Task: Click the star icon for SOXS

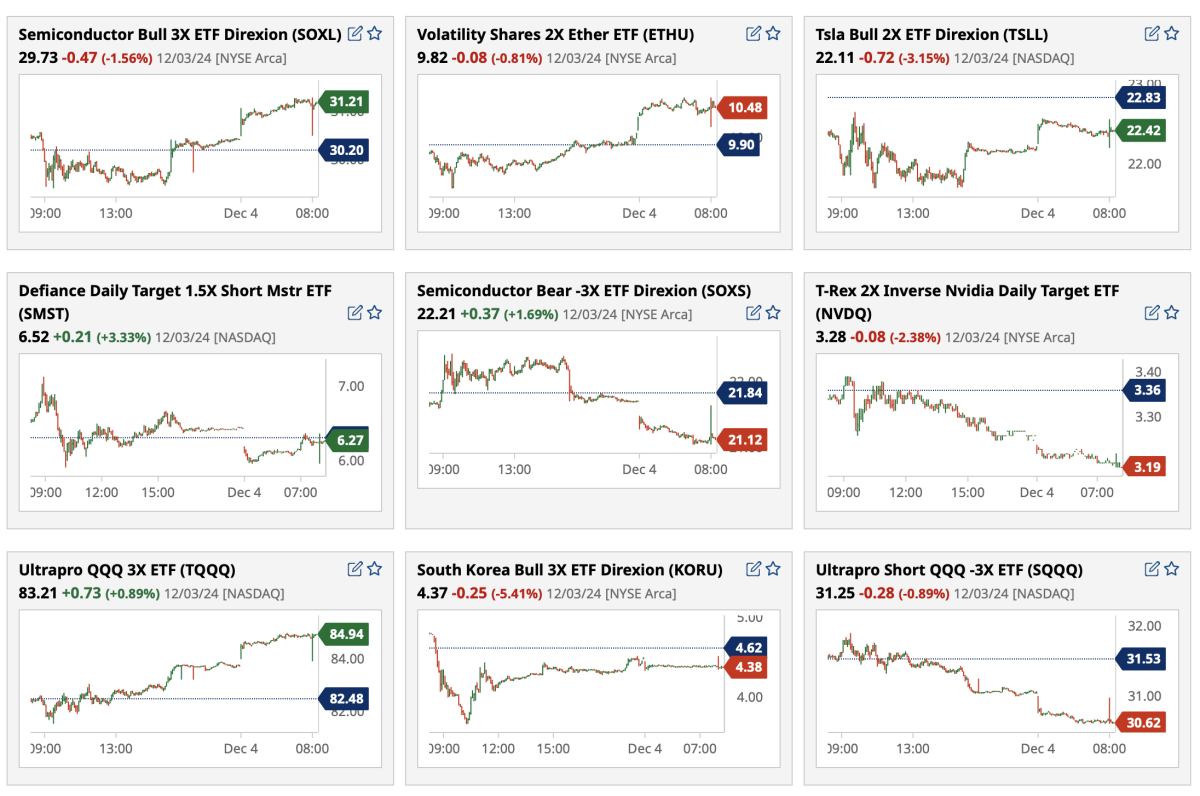Action: [x=773, y=313]
